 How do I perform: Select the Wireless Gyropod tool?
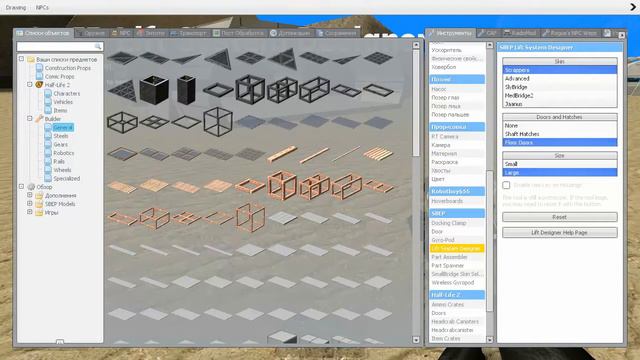coord(457,282)
